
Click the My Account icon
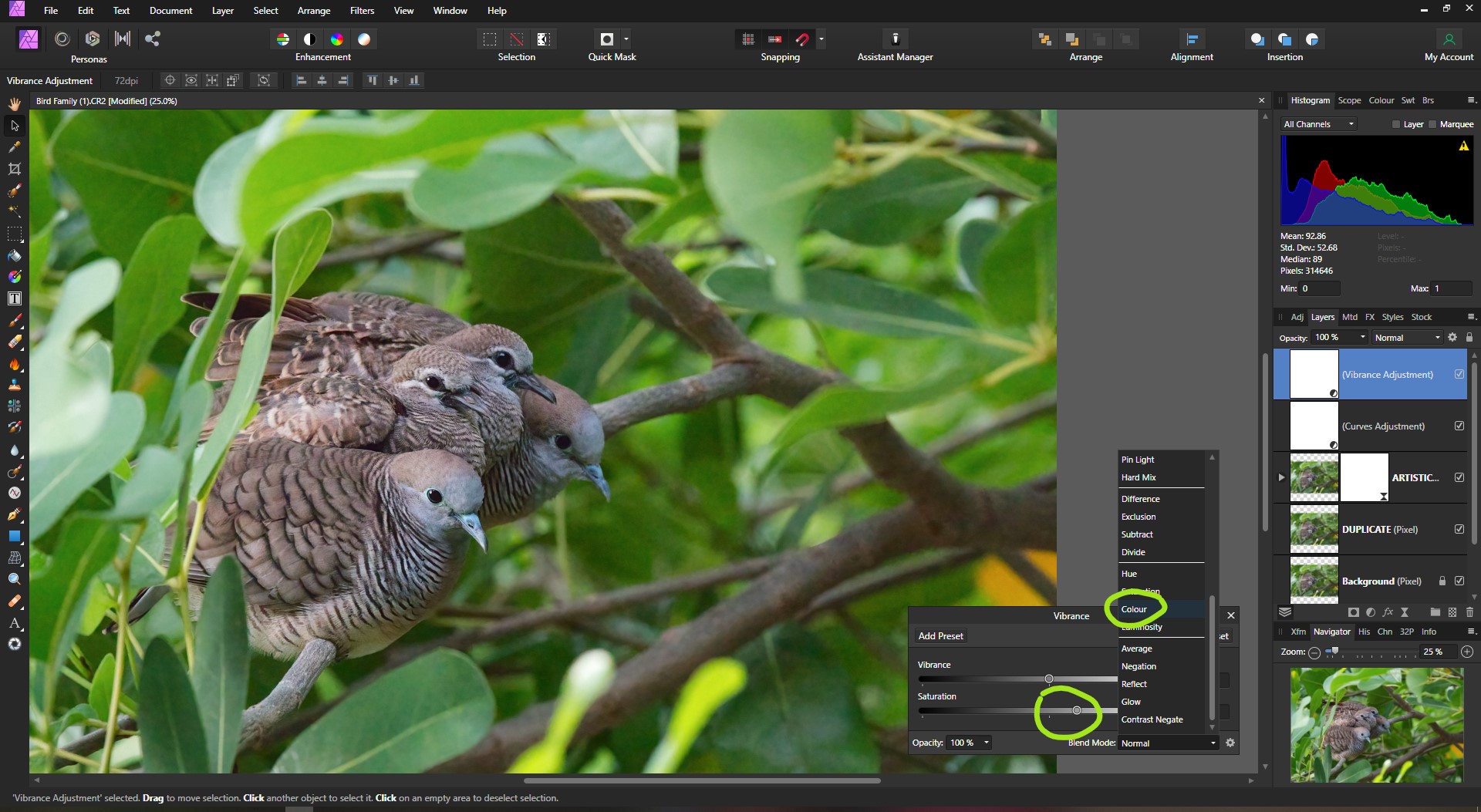click(x=1450, y=39)
